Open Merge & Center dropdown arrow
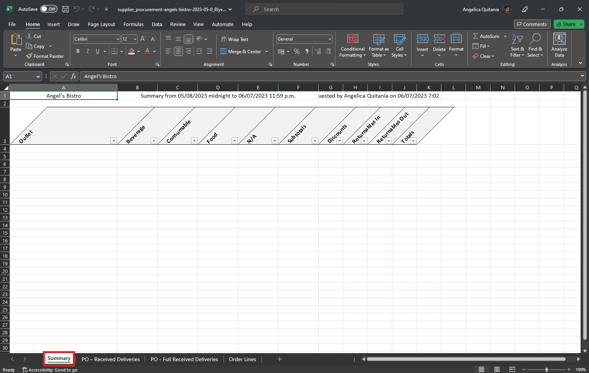Image resolution: width=589 pixels, height=373 pixels. pos(267,51)
